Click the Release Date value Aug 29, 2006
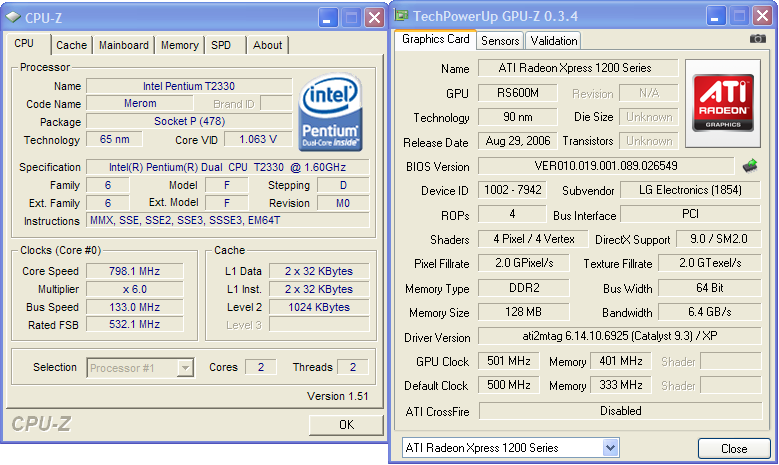 pos(518,141)
